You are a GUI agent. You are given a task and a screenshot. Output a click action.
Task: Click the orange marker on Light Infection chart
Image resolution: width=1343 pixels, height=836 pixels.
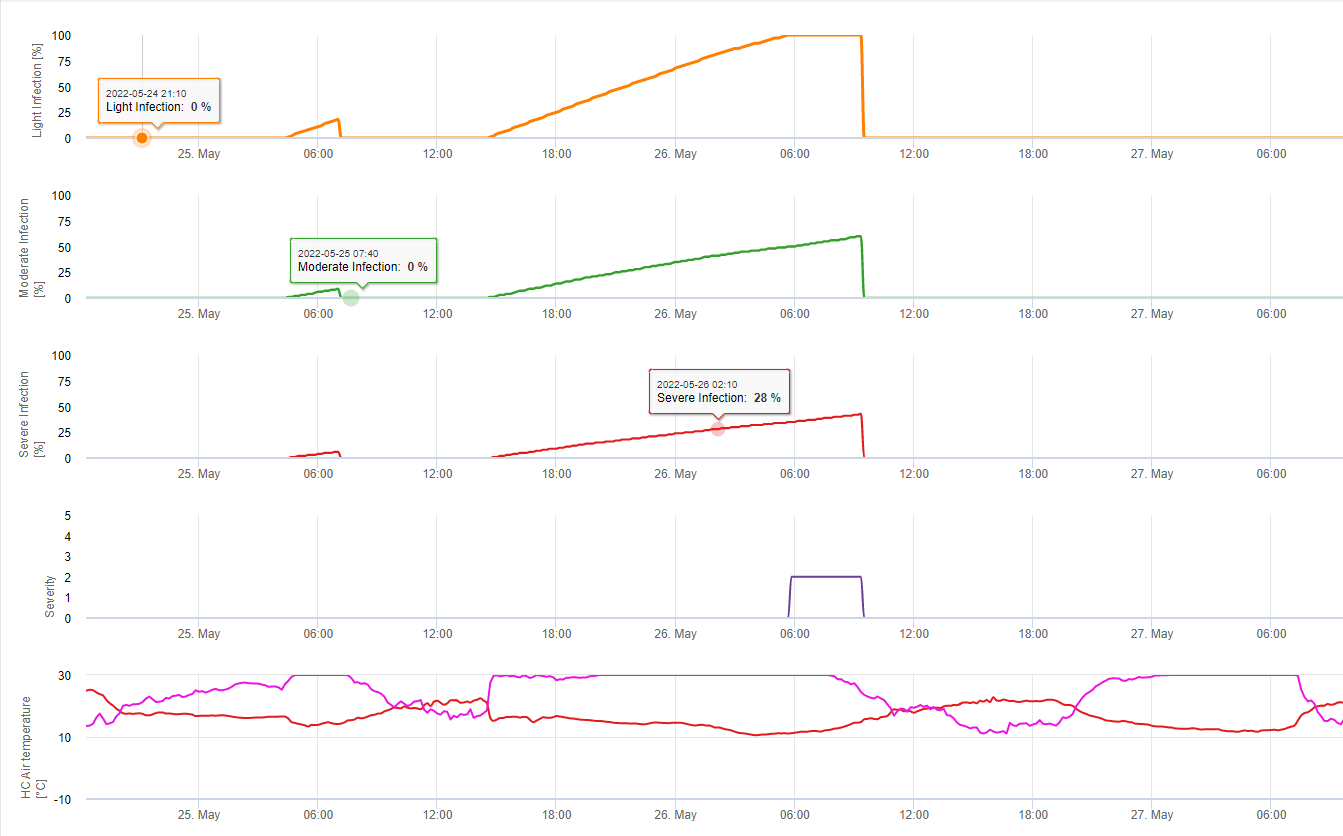(x=142, y=138)
